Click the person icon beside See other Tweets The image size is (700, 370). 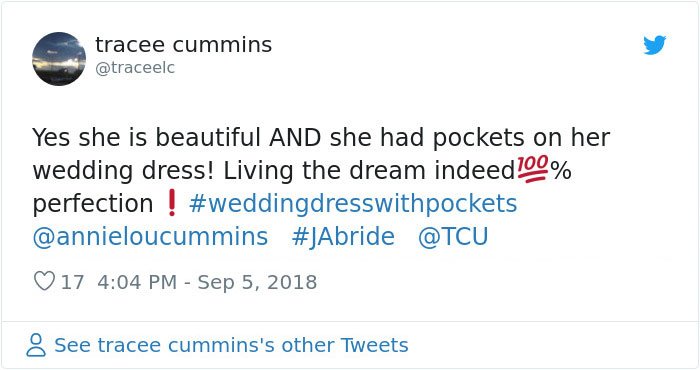tap(36, 345)
